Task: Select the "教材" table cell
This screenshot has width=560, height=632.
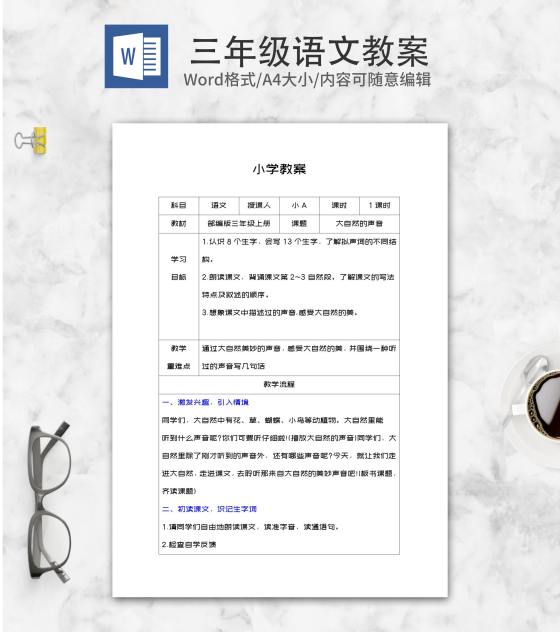Action: [x=179, y=224]
